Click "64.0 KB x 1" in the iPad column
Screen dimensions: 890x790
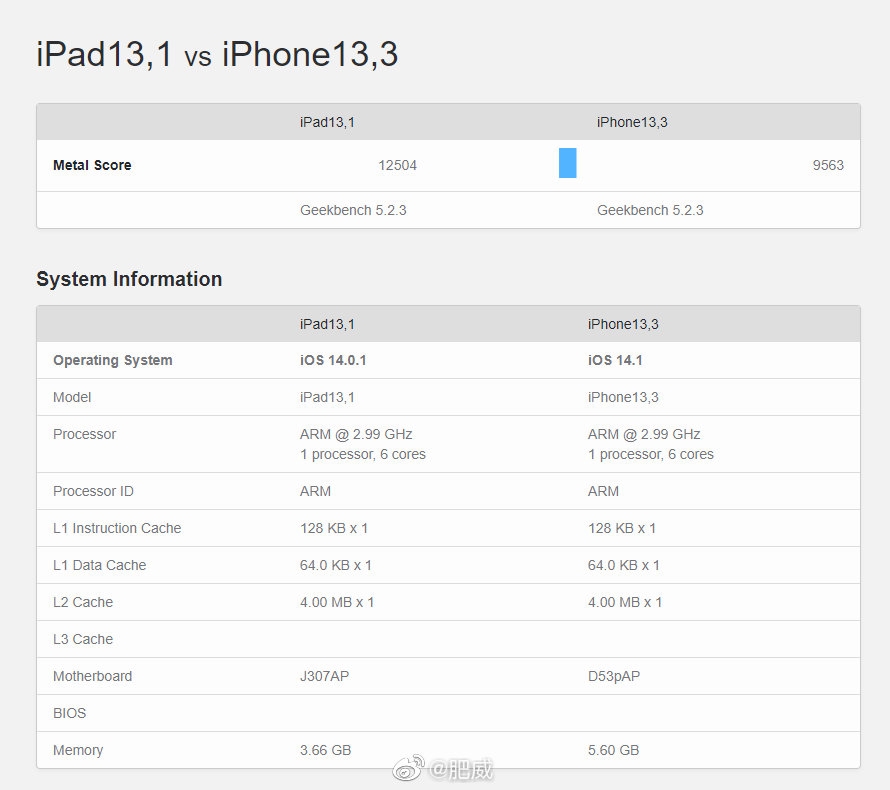[335, 565]
